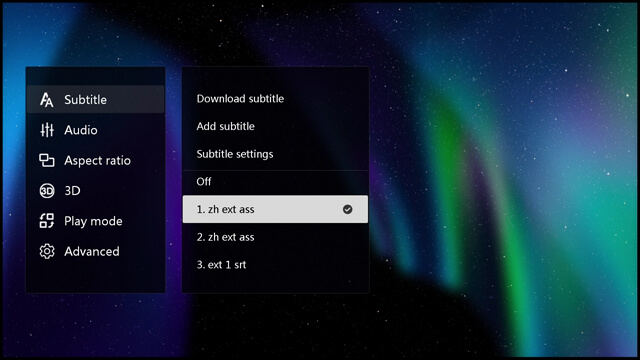The width and height of the screenshot is (640, 360).
Task: Click the Audio equalizer sliders icon
Action: pos(47,130)
